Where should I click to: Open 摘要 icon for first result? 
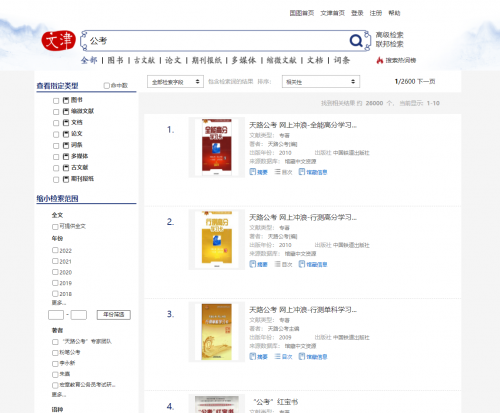(253, 172)
